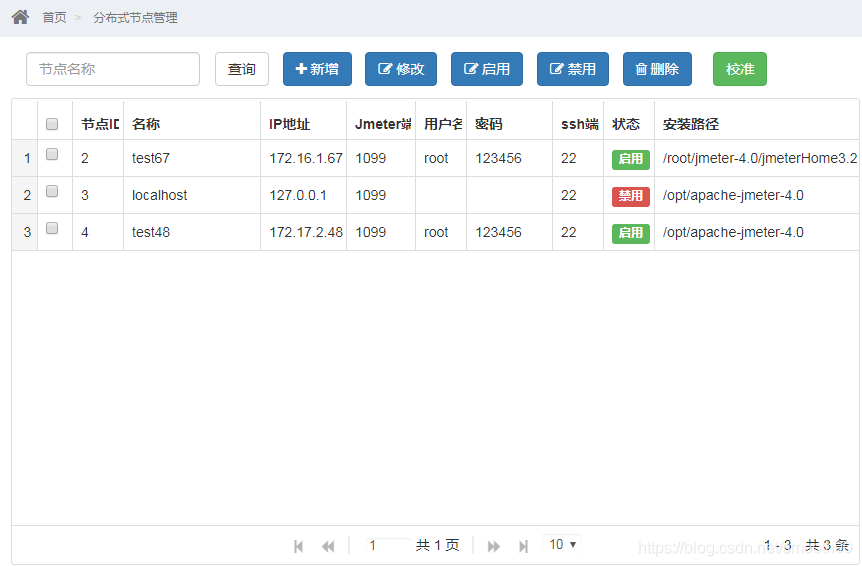Click the green 启用 status badge for test67
The image size is (862, 566).
coord(631,159)
